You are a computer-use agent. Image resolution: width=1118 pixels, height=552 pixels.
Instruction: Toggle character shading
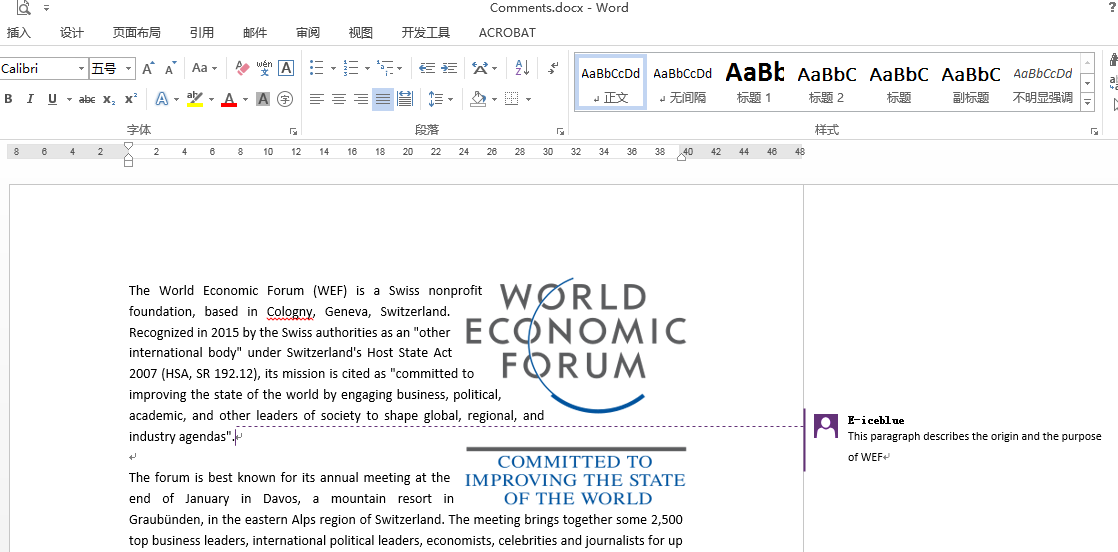tap(263, 99)
